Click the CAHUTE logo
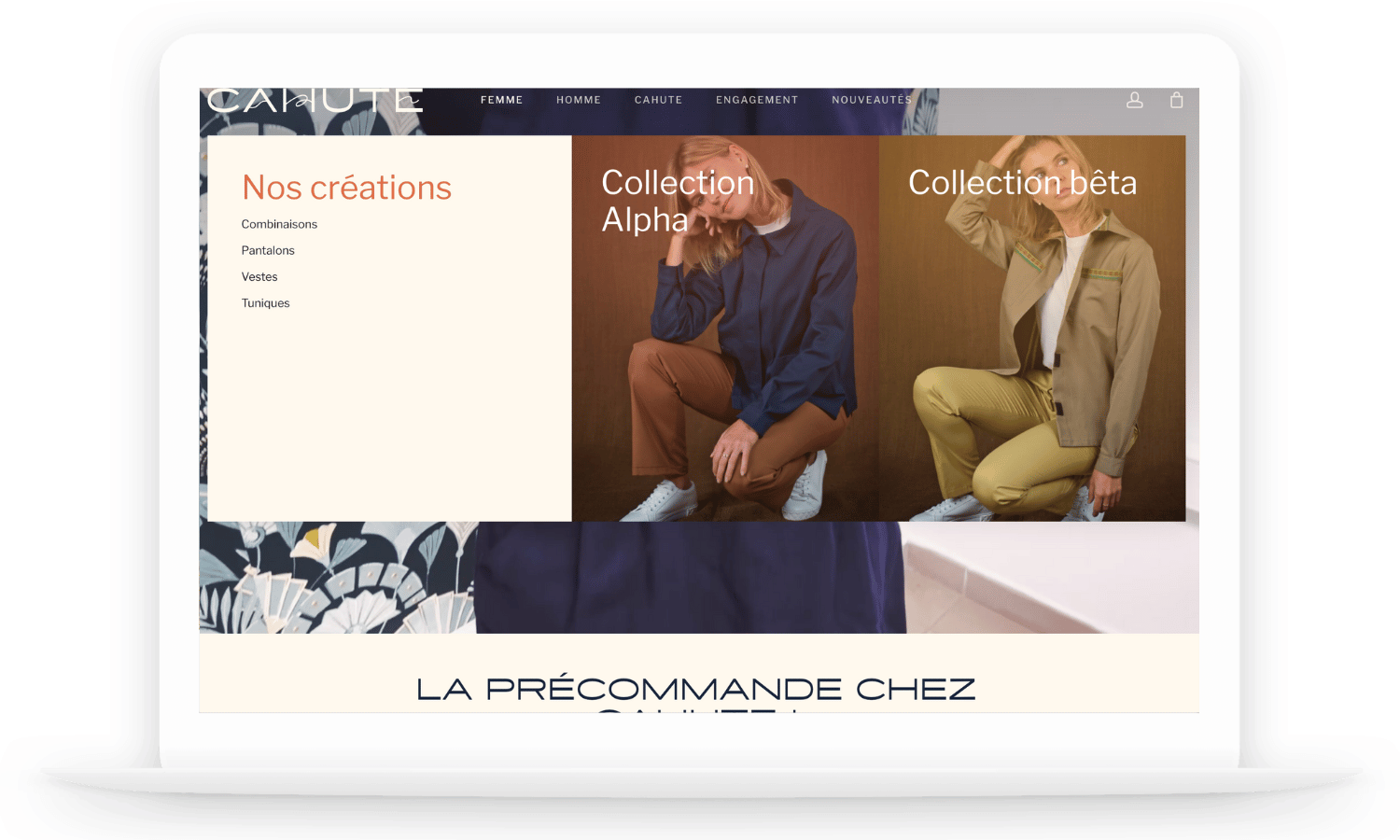 (x=315, y=100)
